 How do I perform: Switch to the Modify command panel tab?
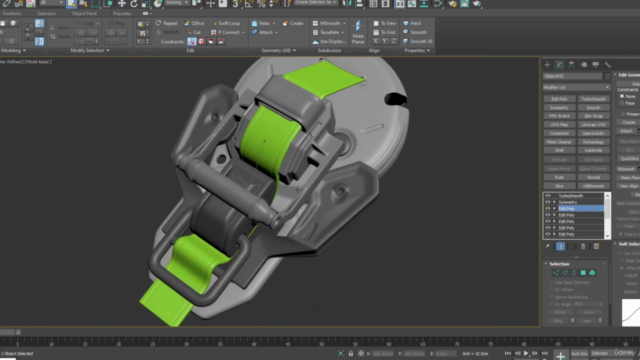[x=559, y=64]
